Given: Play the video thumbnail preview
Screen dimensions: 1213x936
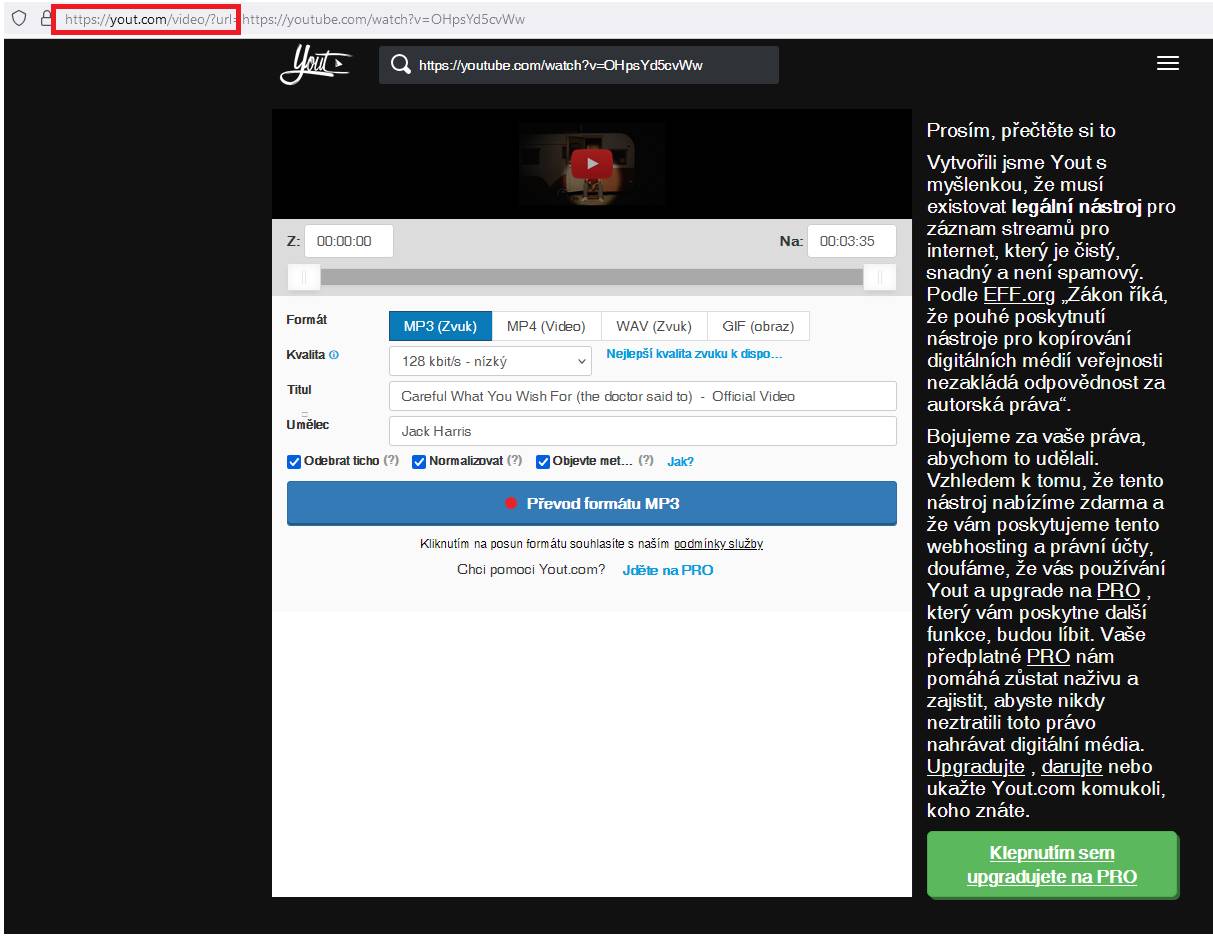Looking at the screenshot, I should (592, 164).
